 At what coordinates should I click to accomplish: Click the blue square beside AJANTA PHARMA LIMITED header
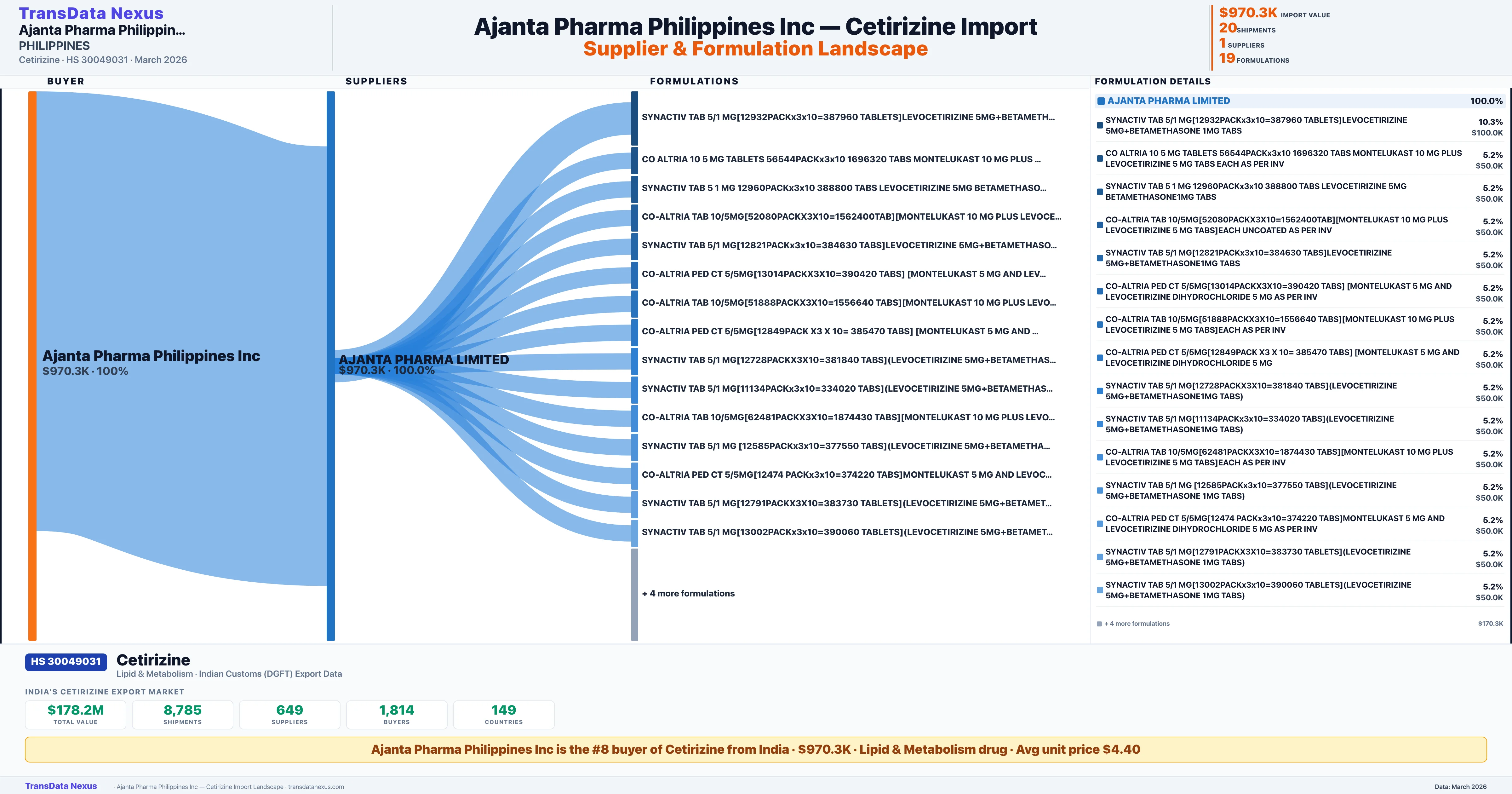click(1101, 101)
